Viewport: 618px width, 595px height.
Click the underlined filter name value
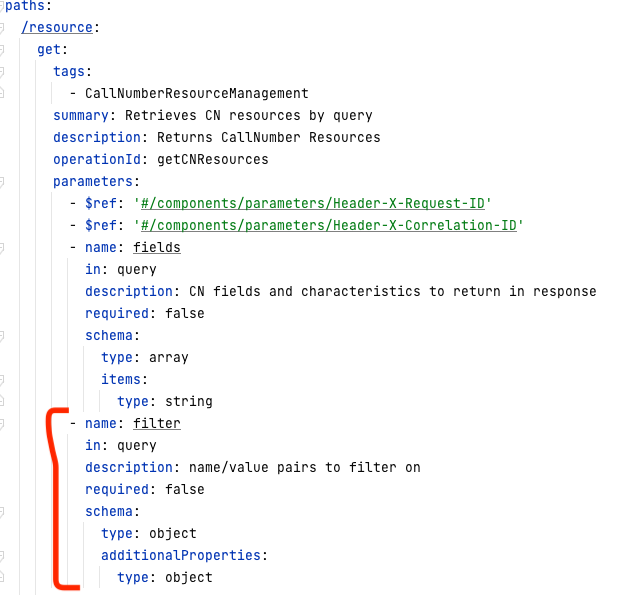[x=156, y=423]
